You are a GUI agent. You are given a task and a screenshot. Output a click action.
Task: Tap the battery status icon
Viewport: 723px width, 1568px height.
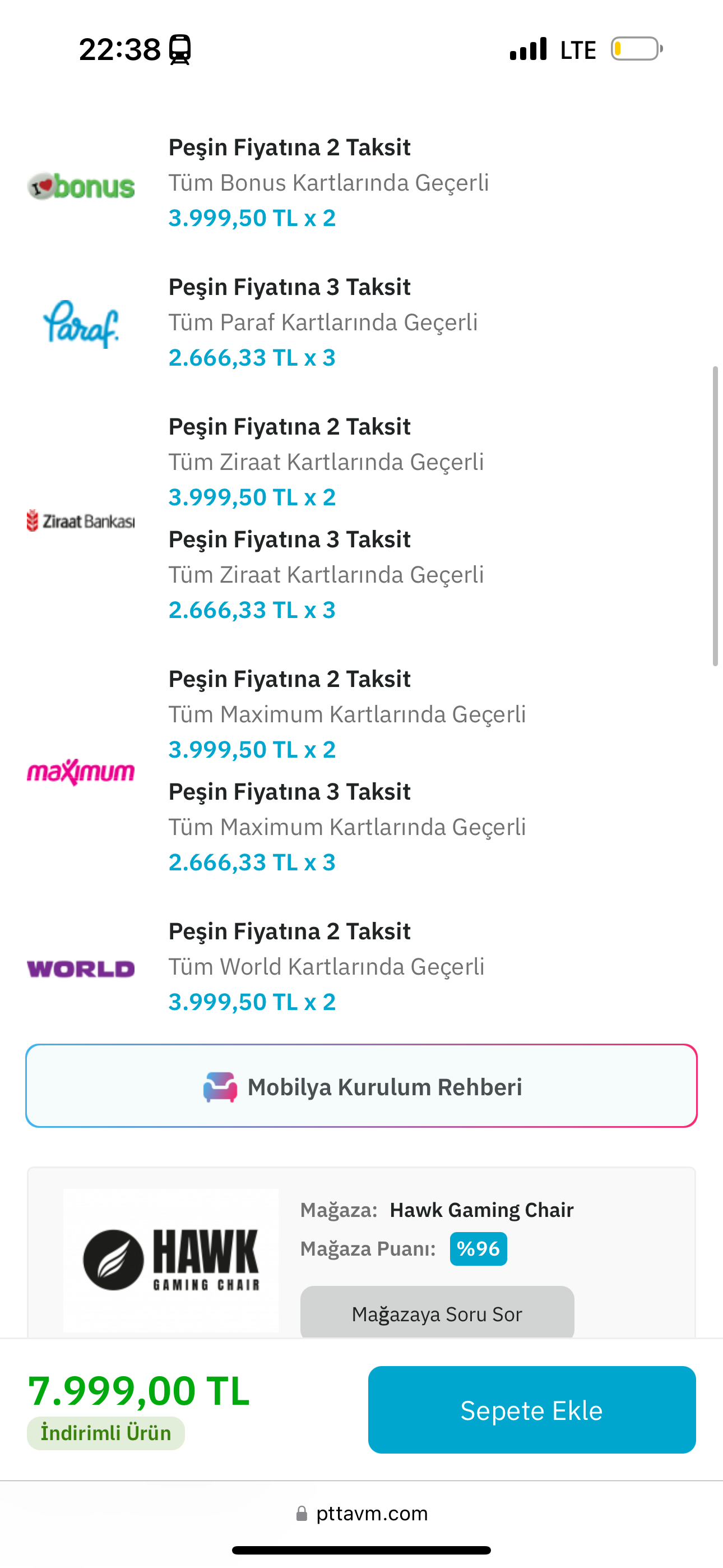coord(637,49)
